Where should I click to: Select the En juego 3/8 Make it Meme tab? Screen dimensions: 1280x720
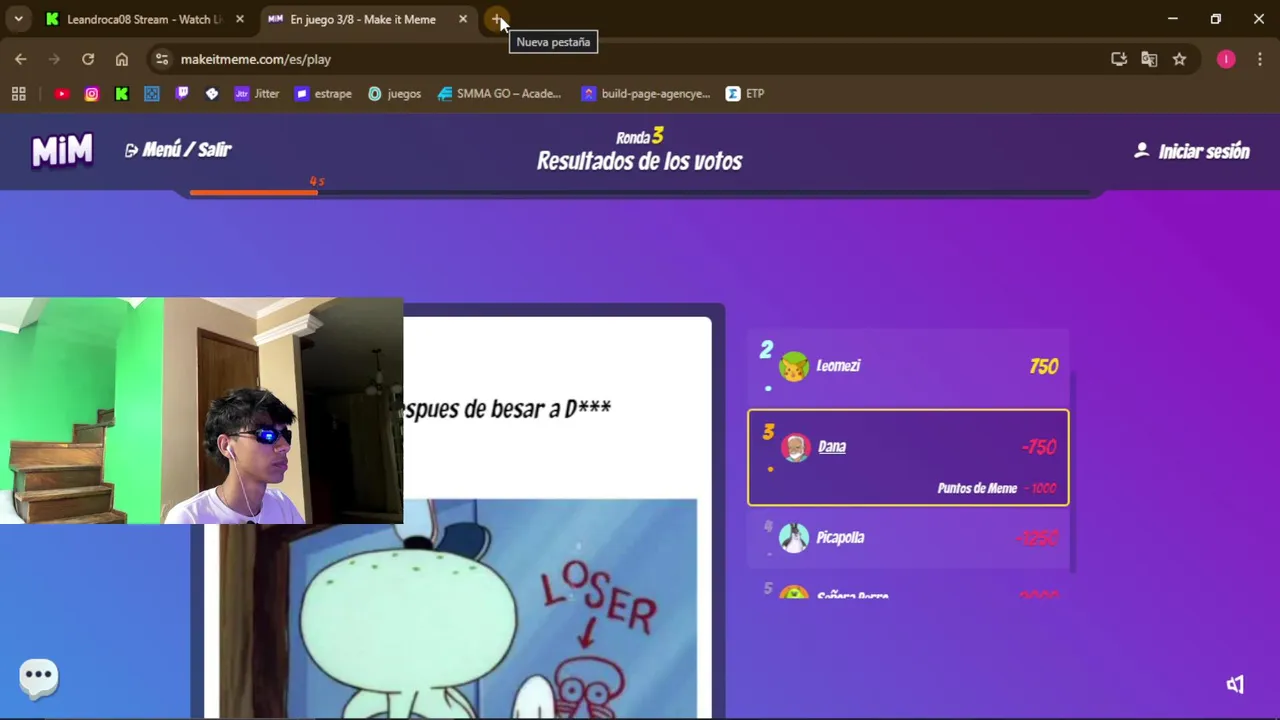365,19
